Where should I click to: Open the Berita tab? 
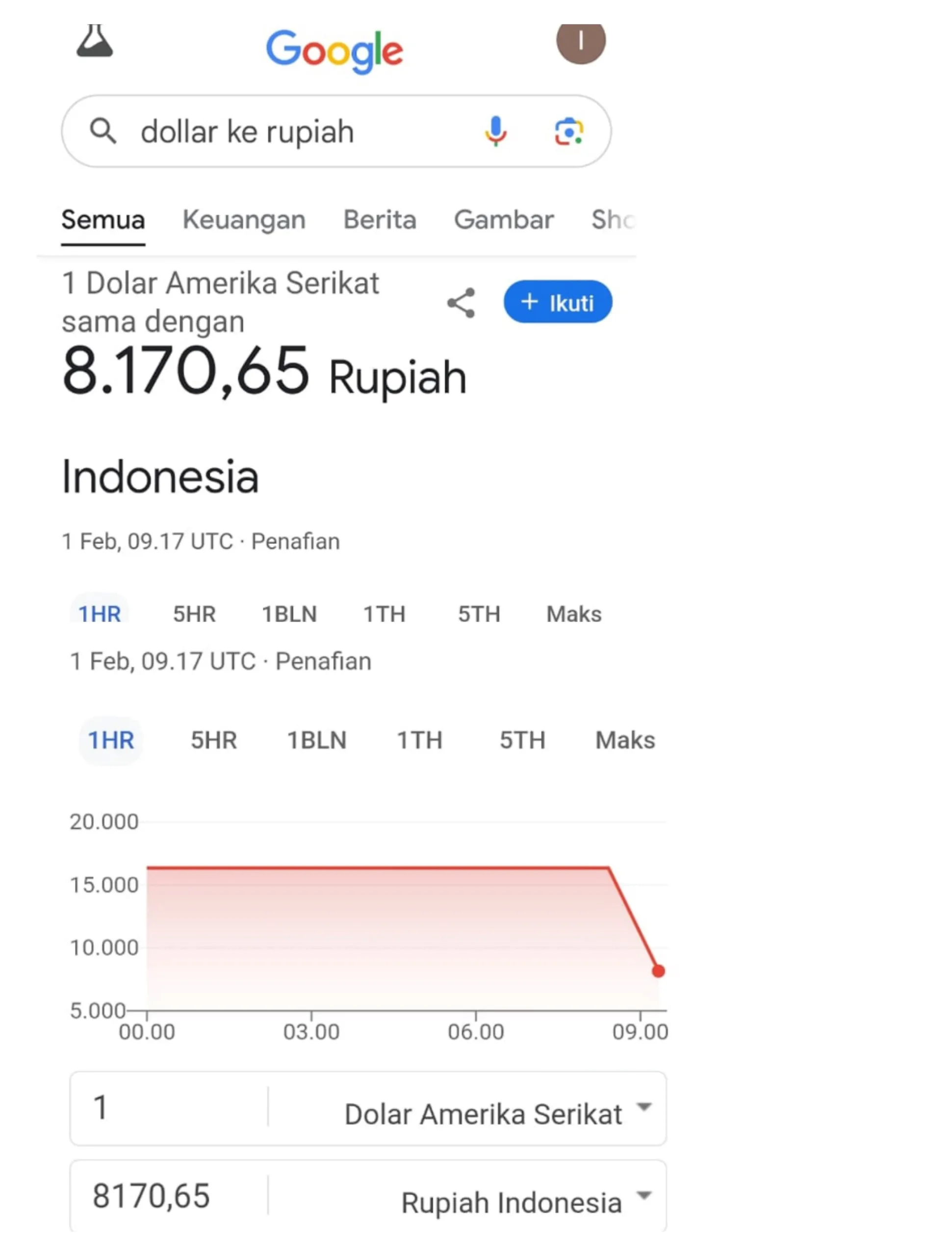pos(380,220)
